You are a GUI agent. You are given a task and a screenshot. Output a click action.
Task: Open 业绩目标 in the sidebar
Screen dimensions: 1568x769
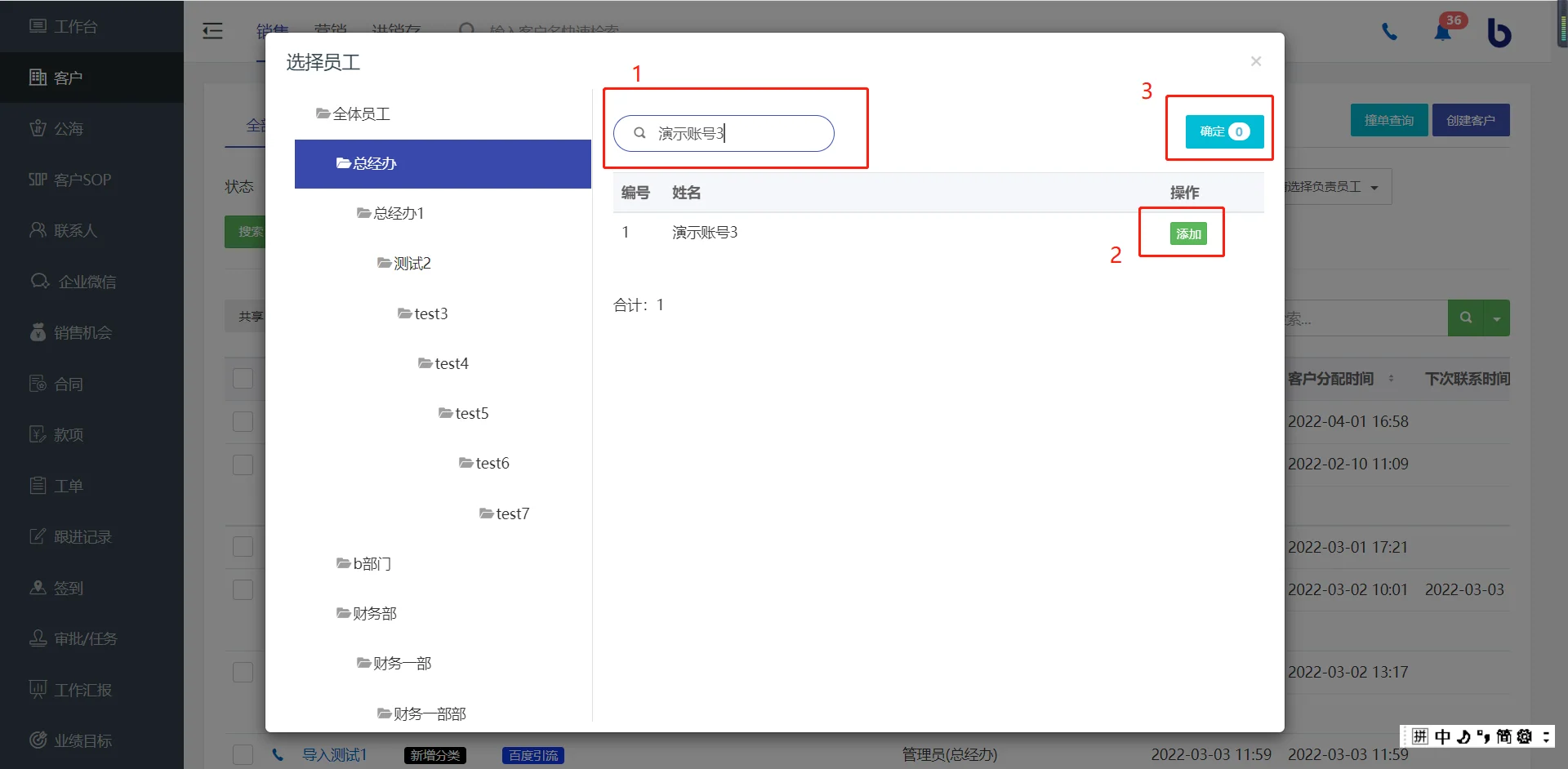91,741
